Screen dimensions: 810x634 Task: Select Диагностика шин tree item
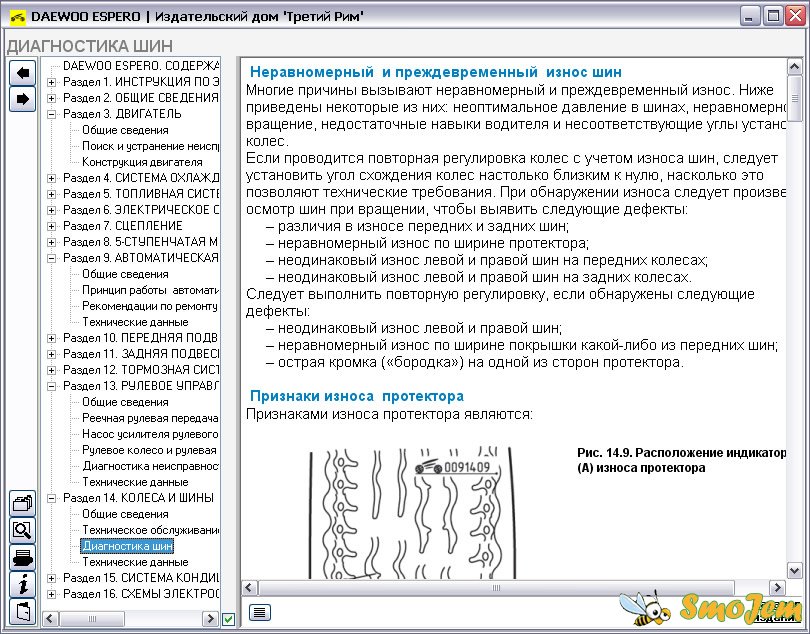coord(128,546)
